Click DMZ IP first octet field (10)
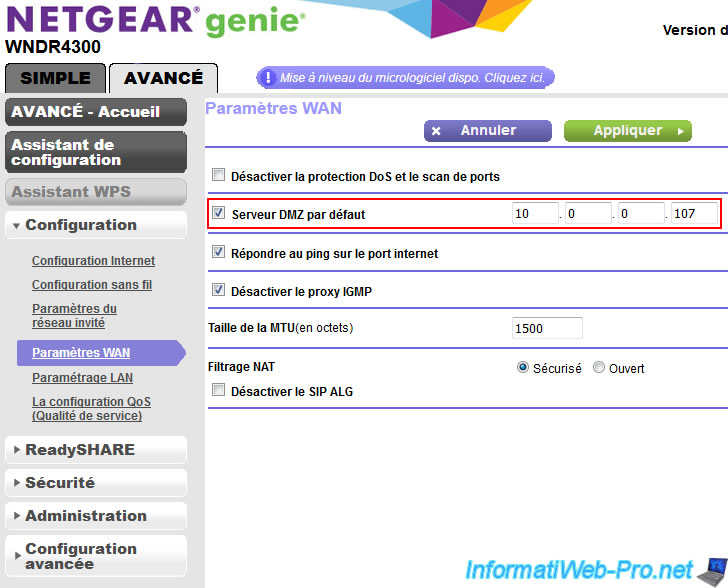Image resolution: width=728 pixels, height=588 pixels. click(535, 213)
